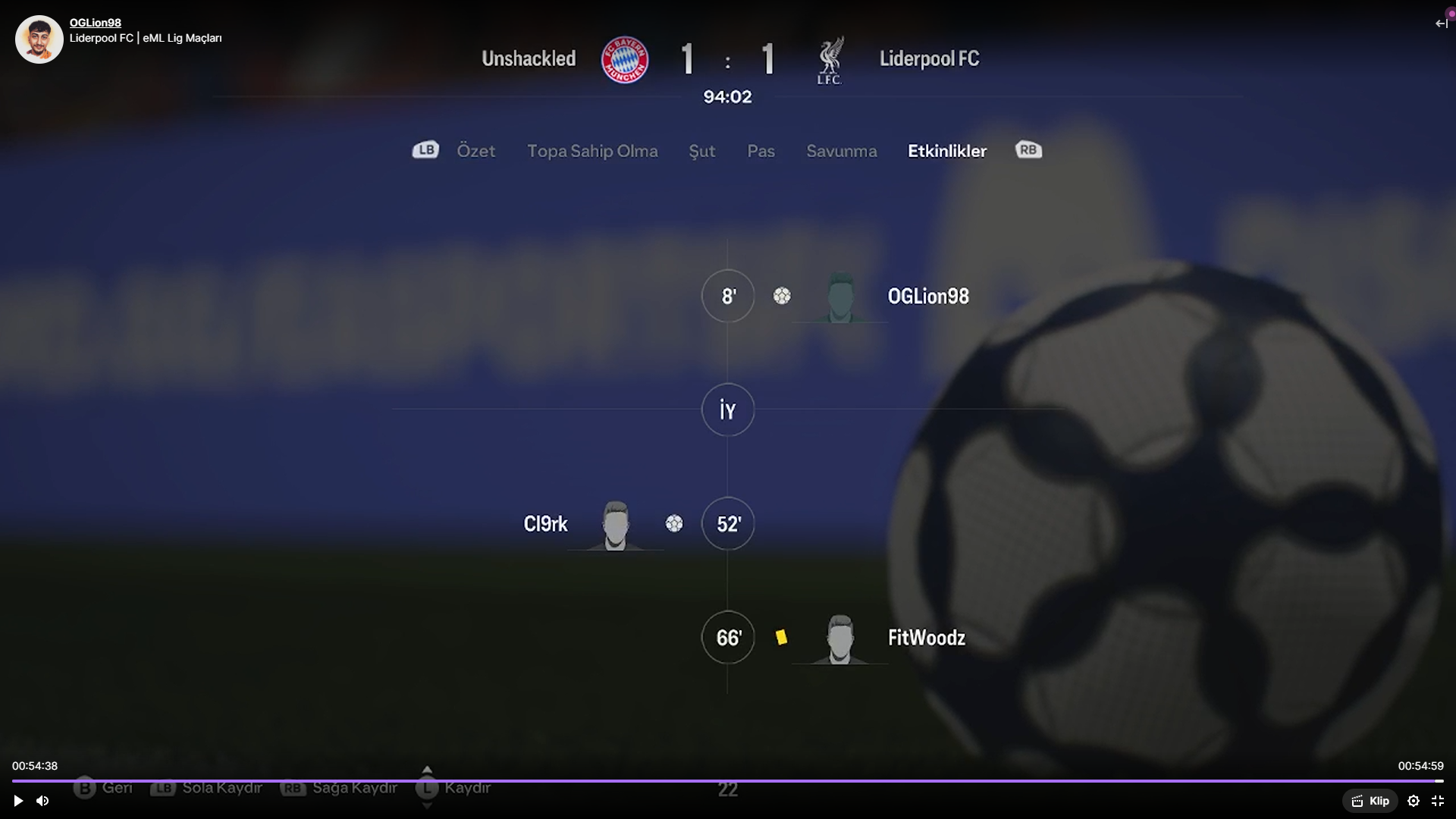The image size is (1456, 819).
Task: Play the video with the play button
Action: click(x=18, y=801)
